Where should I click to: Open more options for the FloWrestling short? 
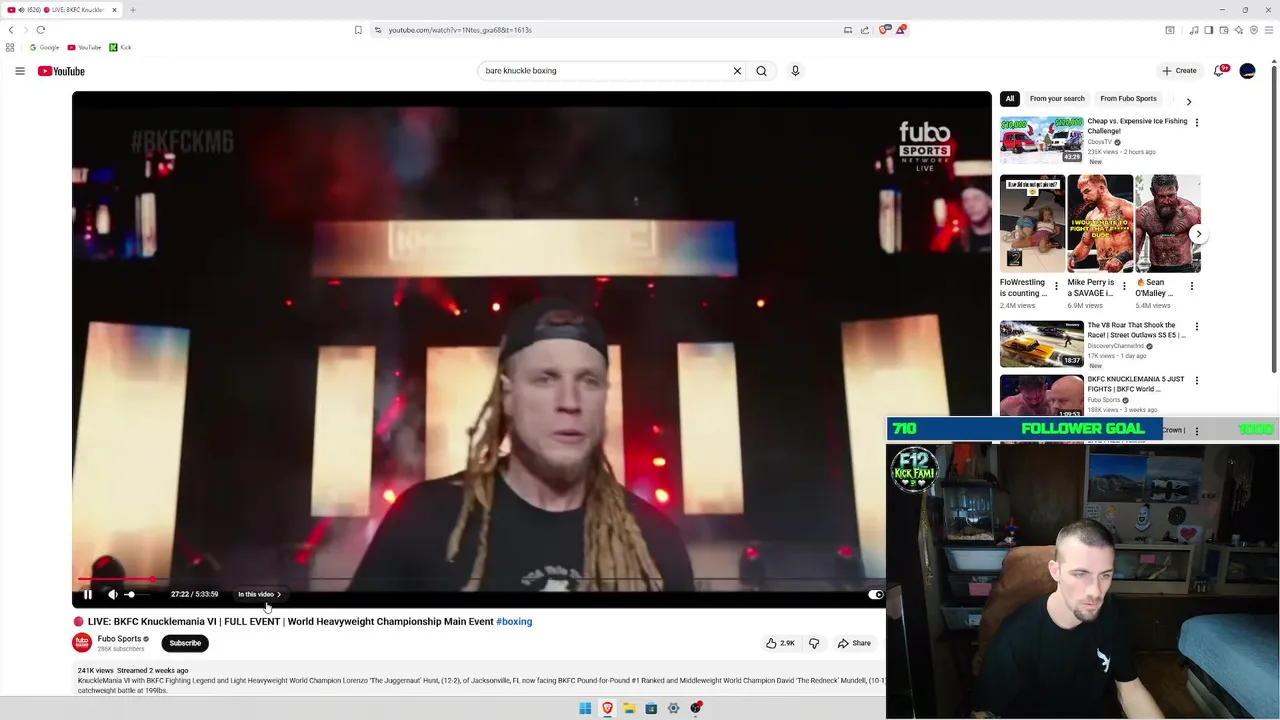click(x=1056, y=286)
